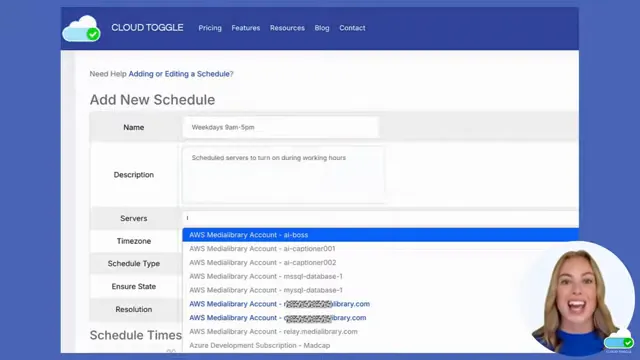Image resolution: width=640 pixels, height=360 pixels.
Task: Click the Cloud Toggle cloud logo icon
Action: (82, 29)
